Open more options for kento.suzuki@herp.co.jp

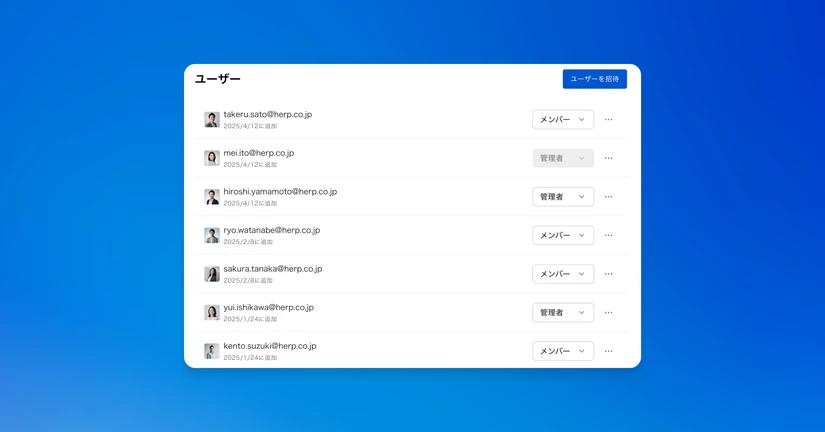[608, 351]
